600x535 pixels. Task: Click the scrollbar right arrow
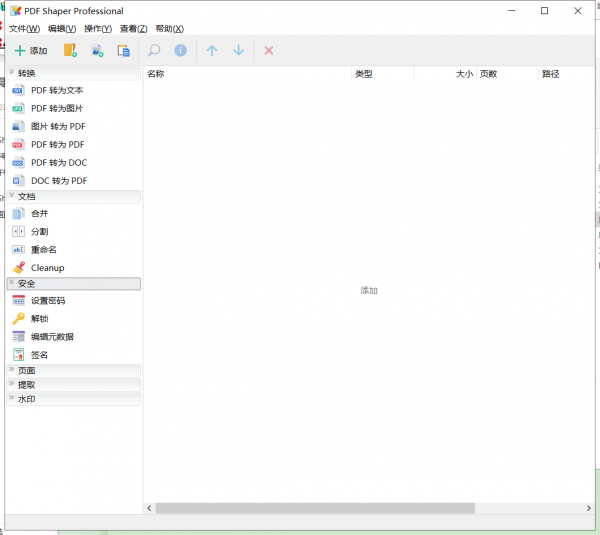[589, 508]
